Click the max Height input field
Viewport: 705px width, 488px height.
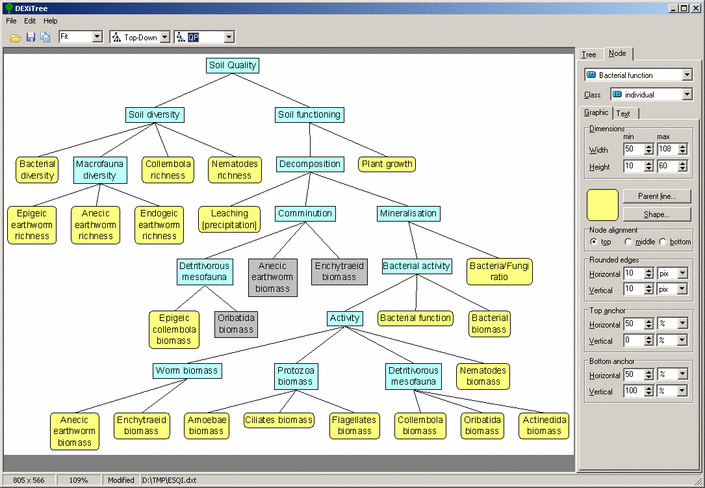click(x=668, y=166)
